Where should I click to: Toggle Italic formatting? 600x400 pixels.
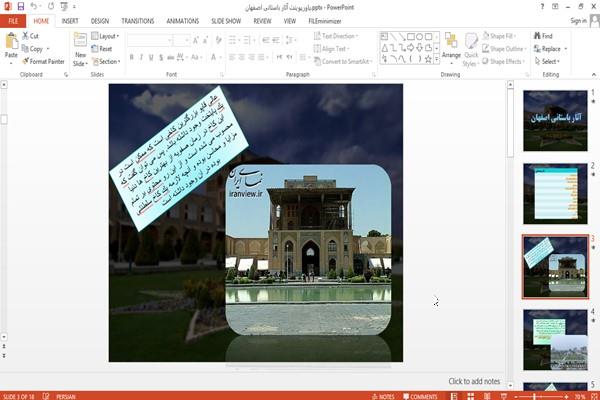point(141,57)
